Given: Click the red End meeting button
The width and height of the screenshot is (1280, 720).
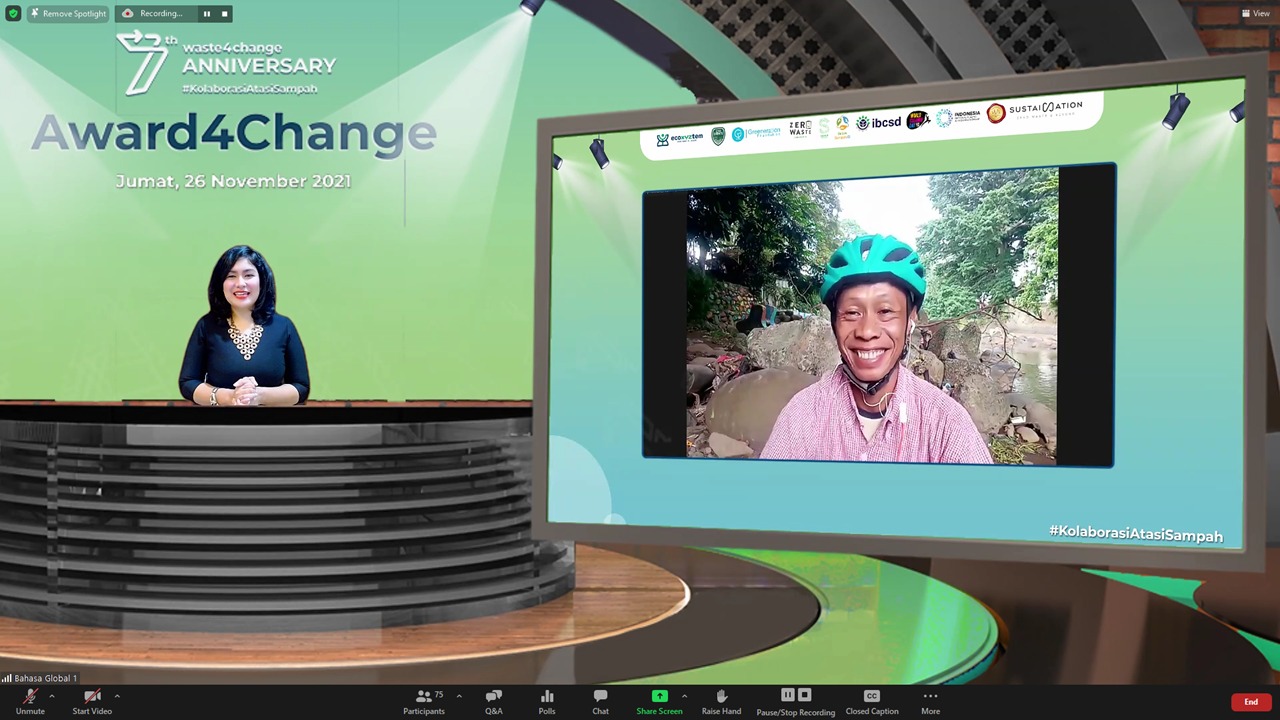Looking at the screenshot, I should point(1251,701).
